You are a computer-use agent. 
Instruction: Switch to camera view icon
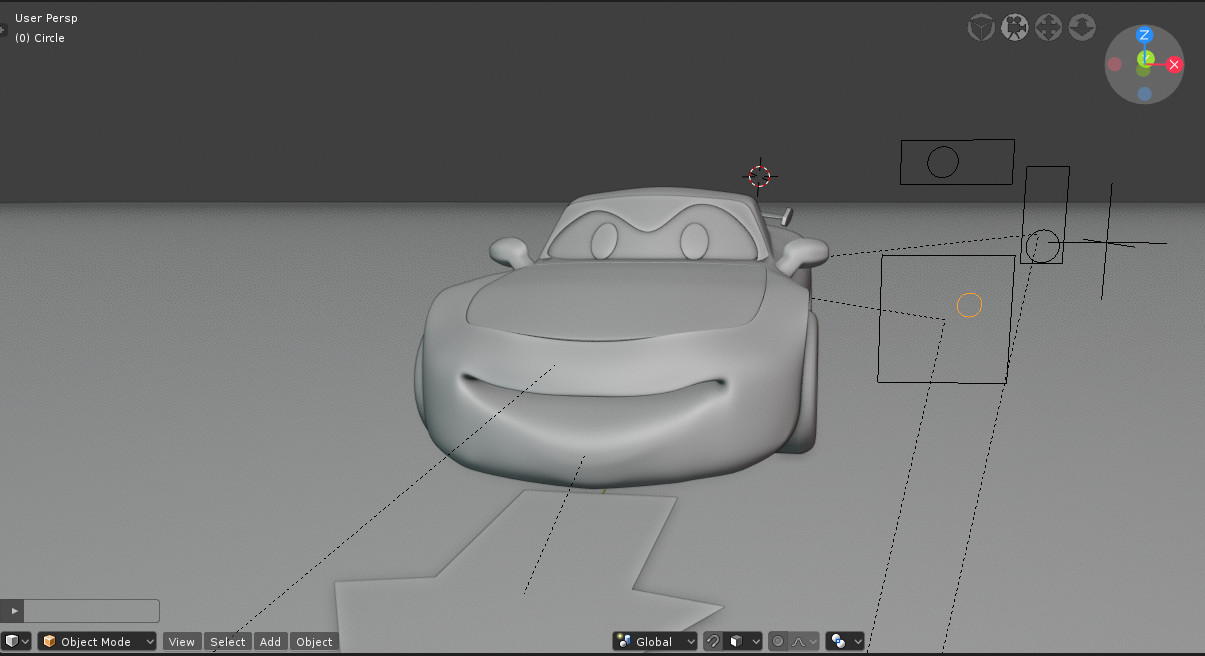pyautogui.click(x=1014, y=27)
